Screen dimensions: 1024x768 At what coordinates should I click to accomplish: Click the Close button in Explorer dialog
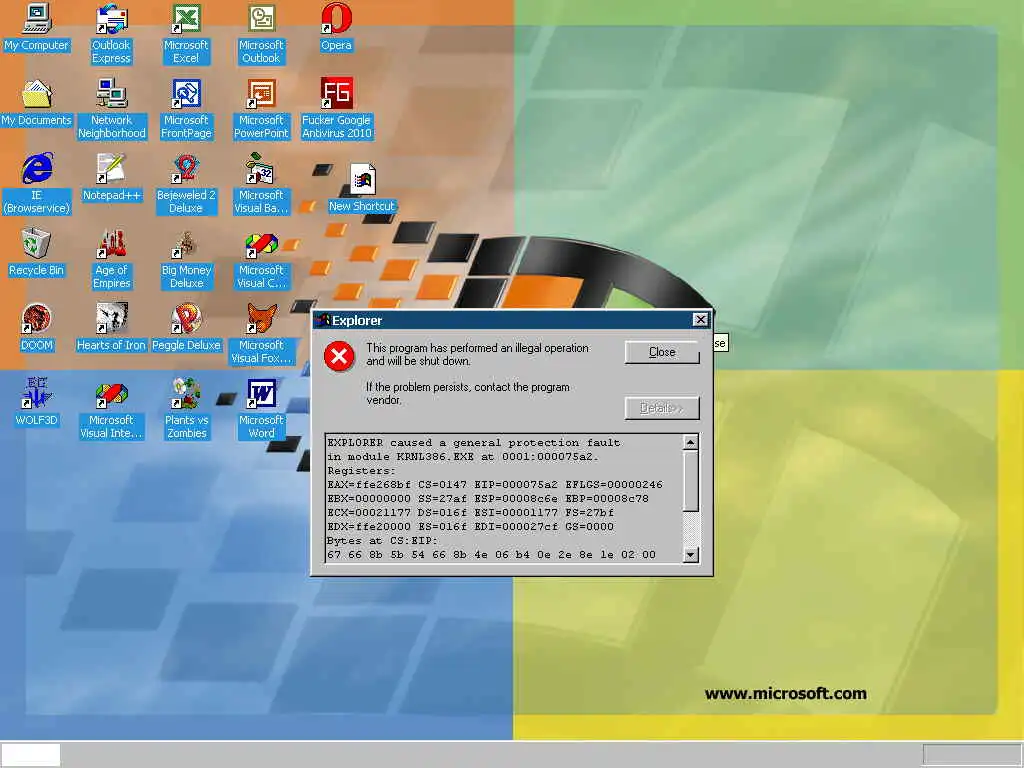point(662,352)
